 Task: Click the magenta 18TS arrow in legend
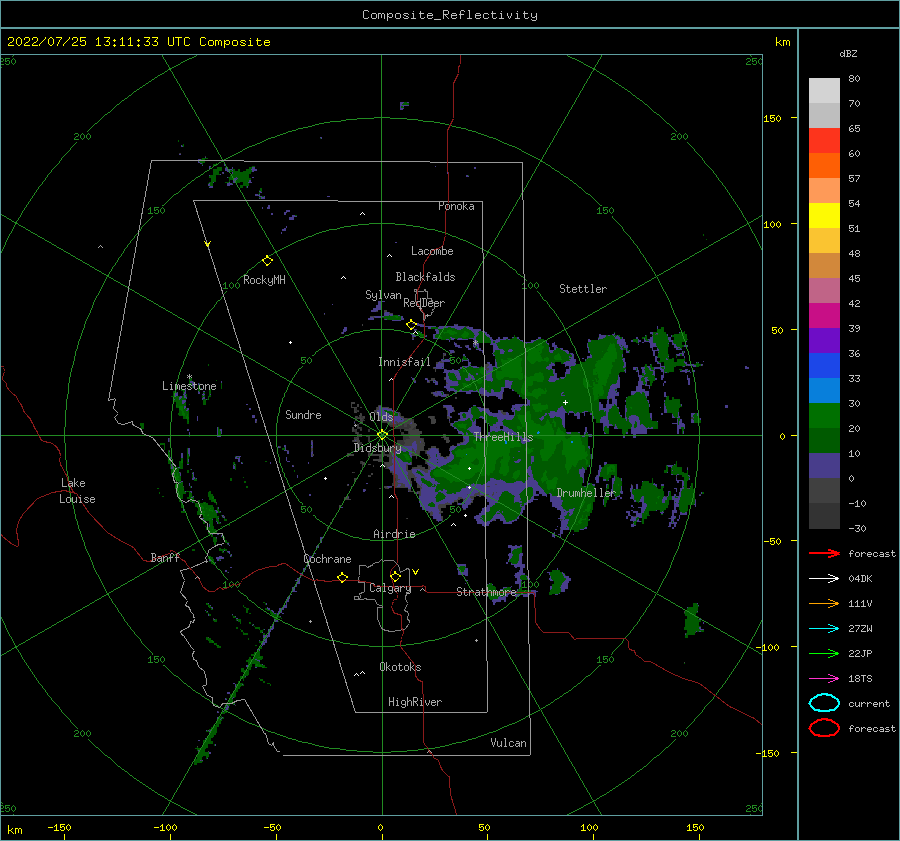coord(824,679)
